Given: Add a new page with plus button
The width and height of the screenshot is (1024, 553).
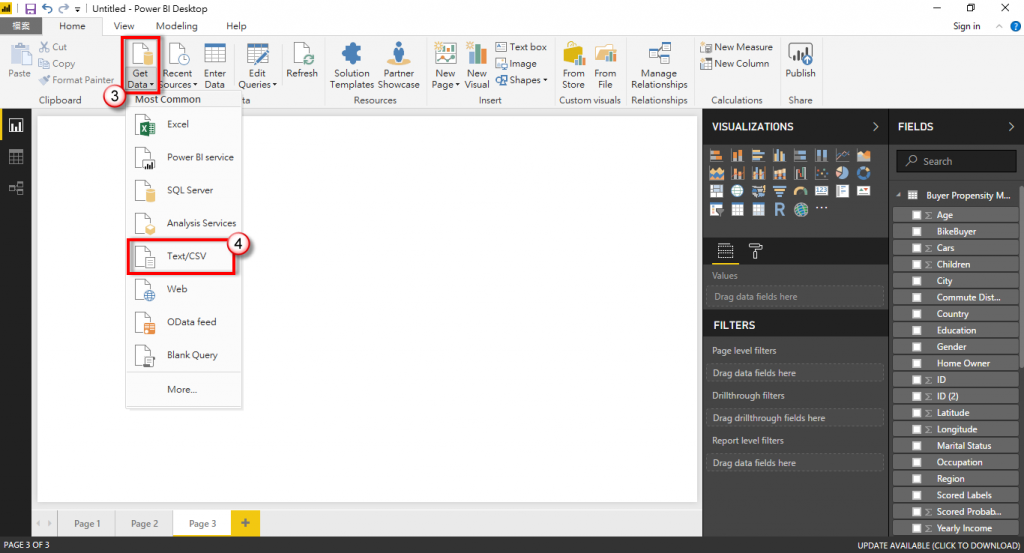Looking at the screenshot, I should point(246,523).
